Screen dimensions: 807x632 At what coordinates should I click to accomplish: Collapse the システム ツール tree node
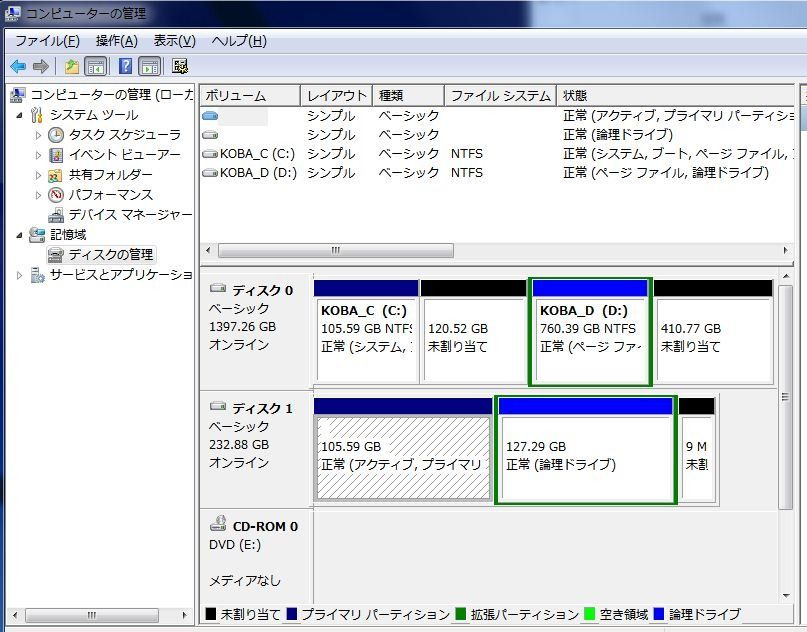click(x=19, y=115)
